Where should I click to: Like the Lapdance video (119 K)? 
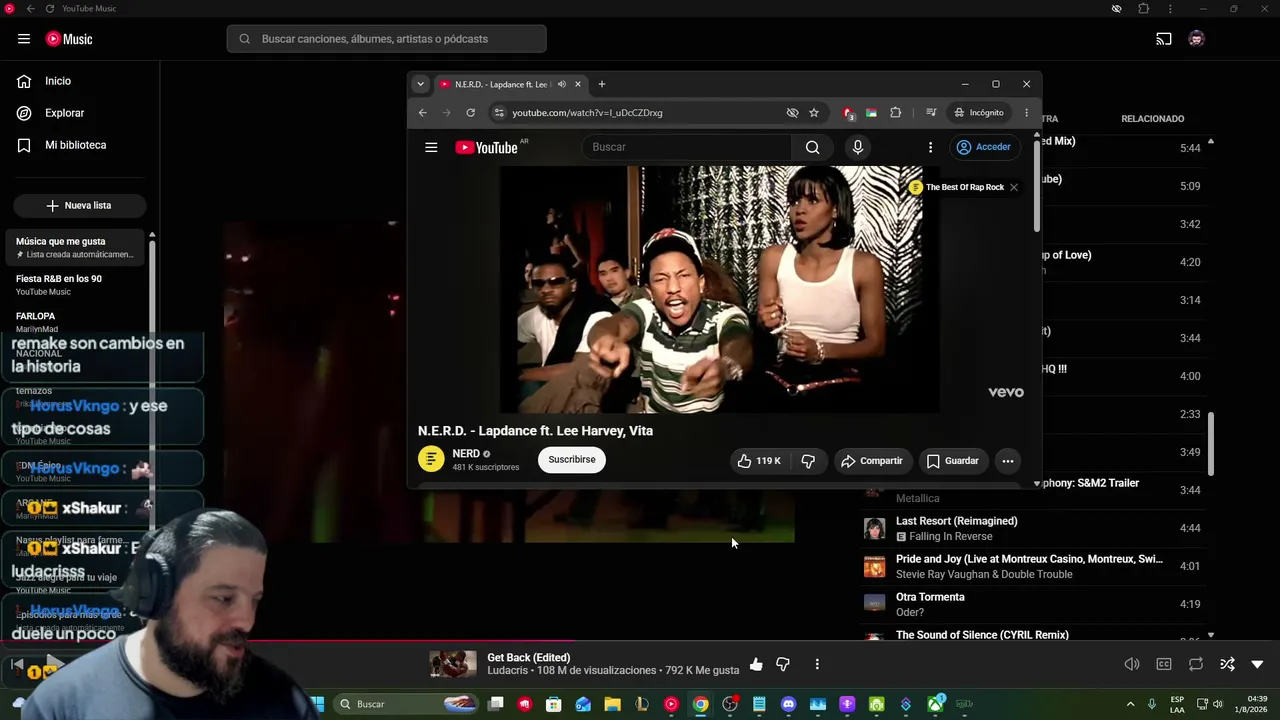(759, 461)
